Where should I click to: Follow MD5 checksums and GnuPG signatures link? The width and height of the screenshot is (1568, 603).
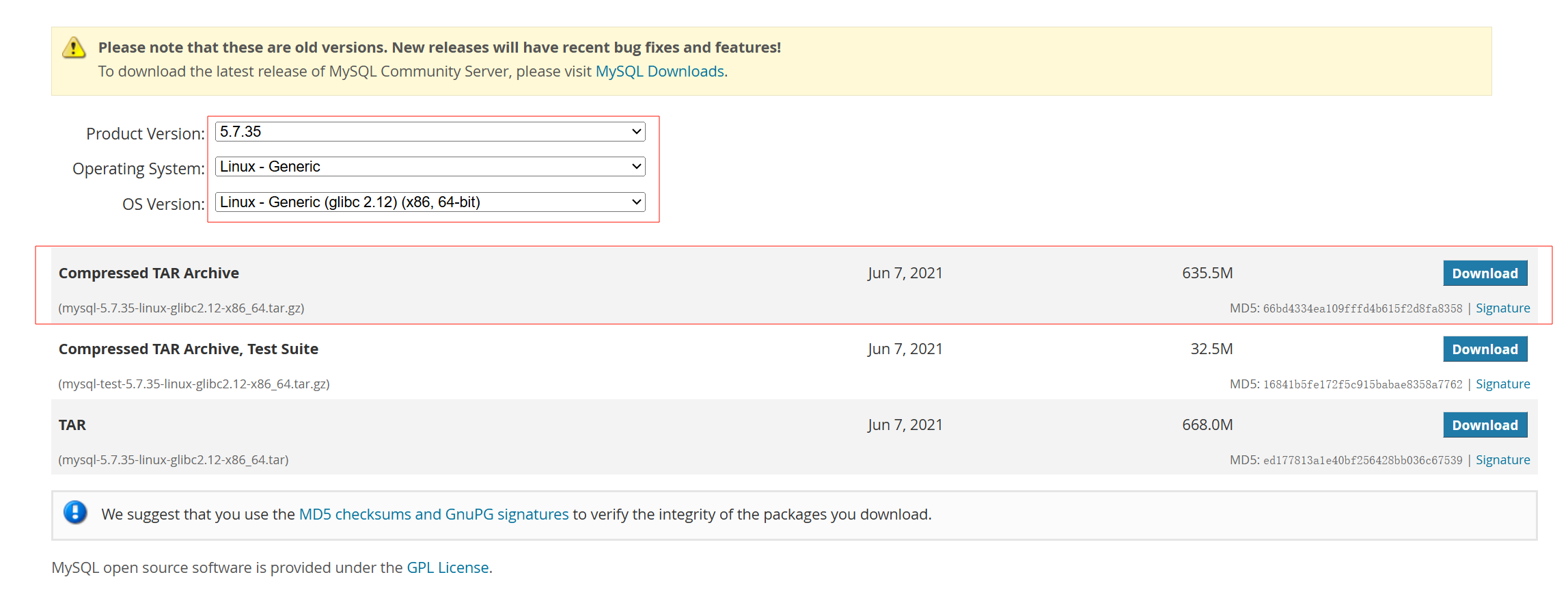(x=434, y=514)
